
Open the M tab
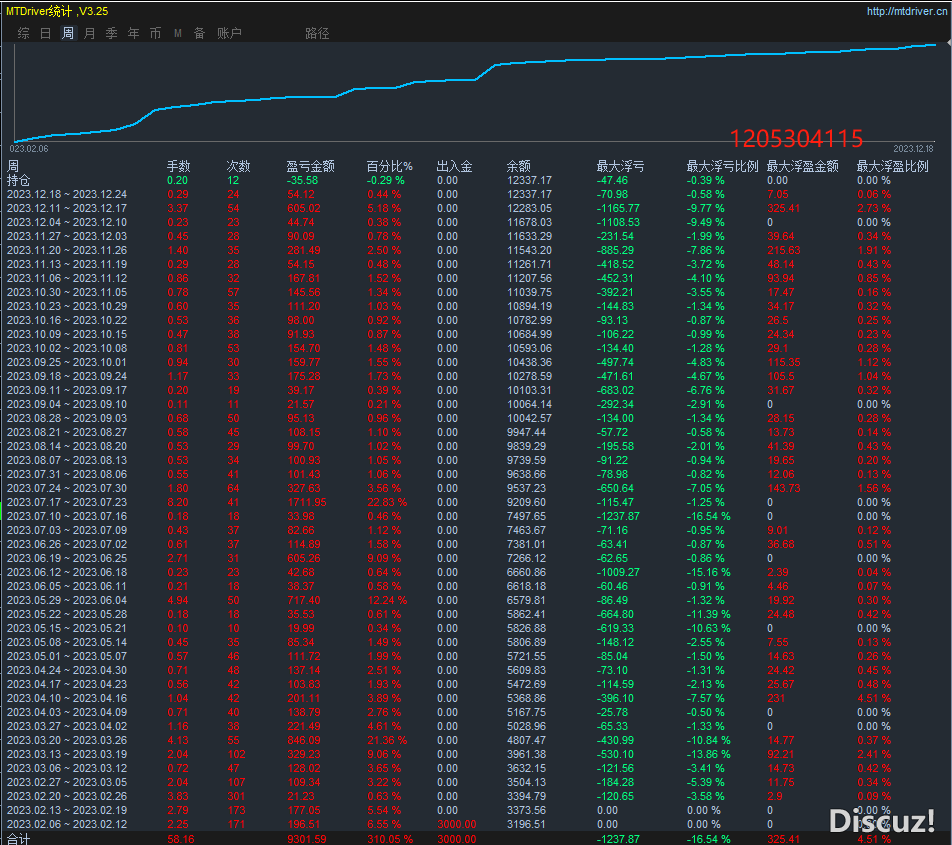click(178, 33)
